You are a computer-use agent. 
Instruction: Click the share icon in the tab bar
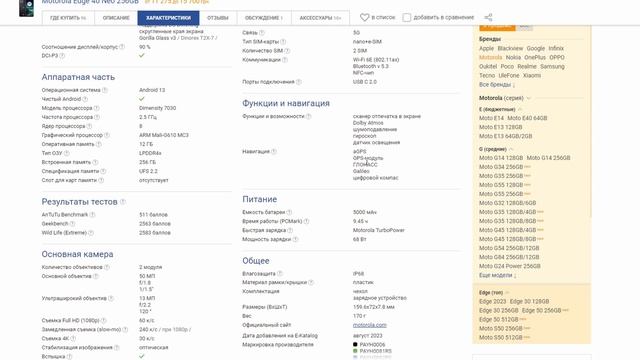pyautogui.click(x=488, y=18)
